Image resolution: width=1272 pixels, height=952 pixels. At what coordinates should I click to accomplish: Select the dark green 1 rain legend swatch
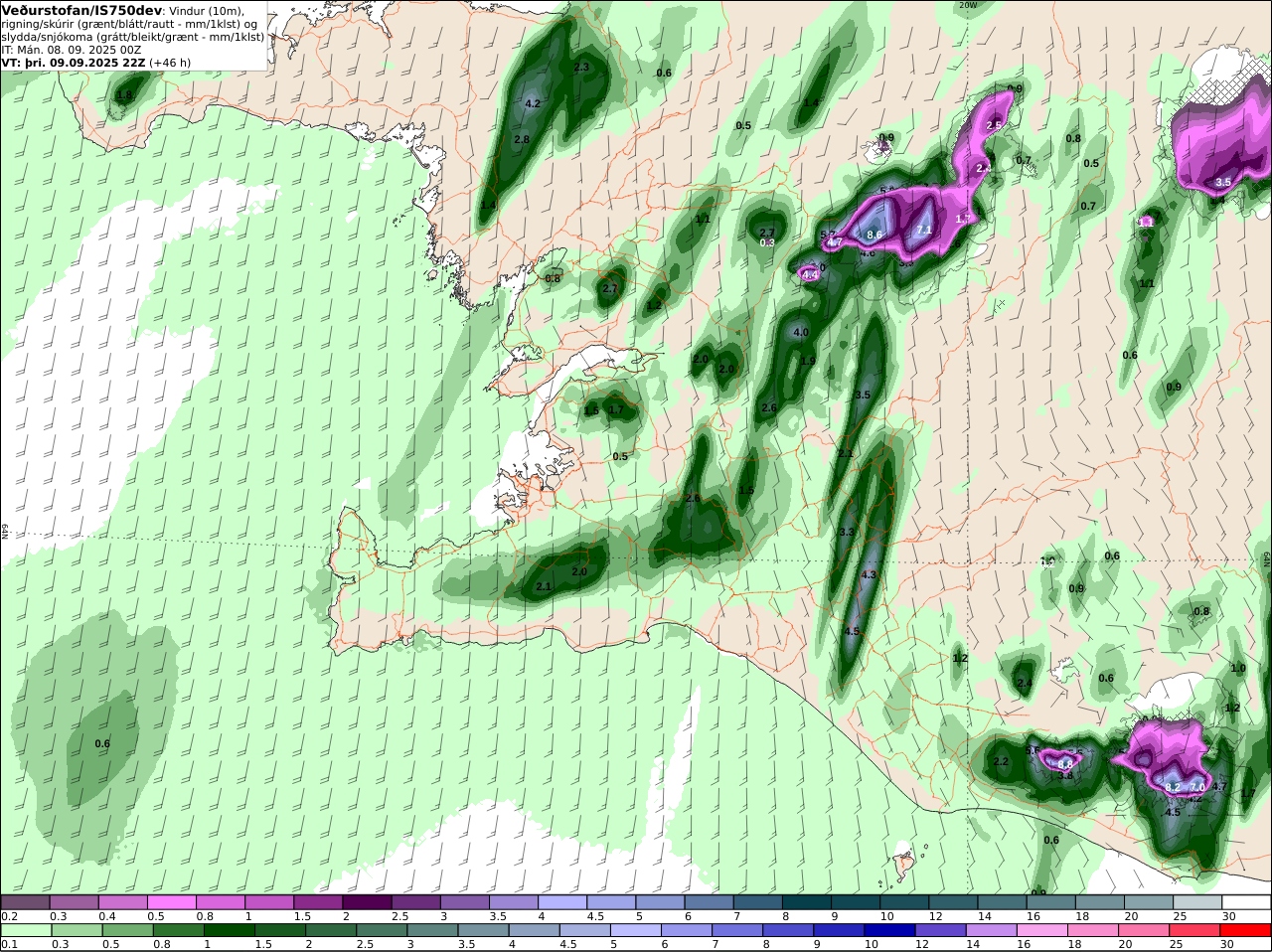[x=229, y=930]
